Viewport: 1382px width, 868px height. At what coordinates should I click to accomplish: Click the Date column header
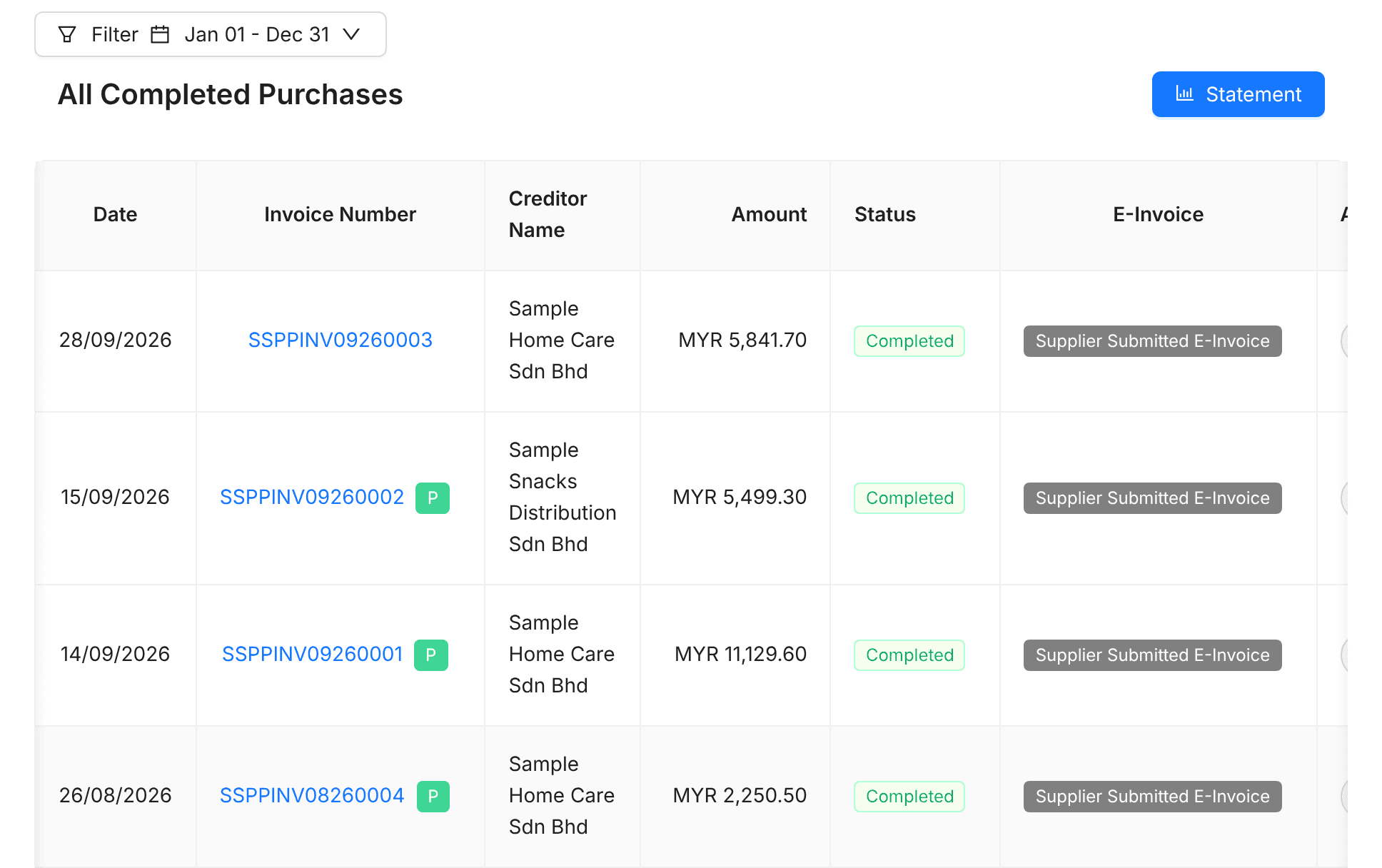(x=115, y=214)
